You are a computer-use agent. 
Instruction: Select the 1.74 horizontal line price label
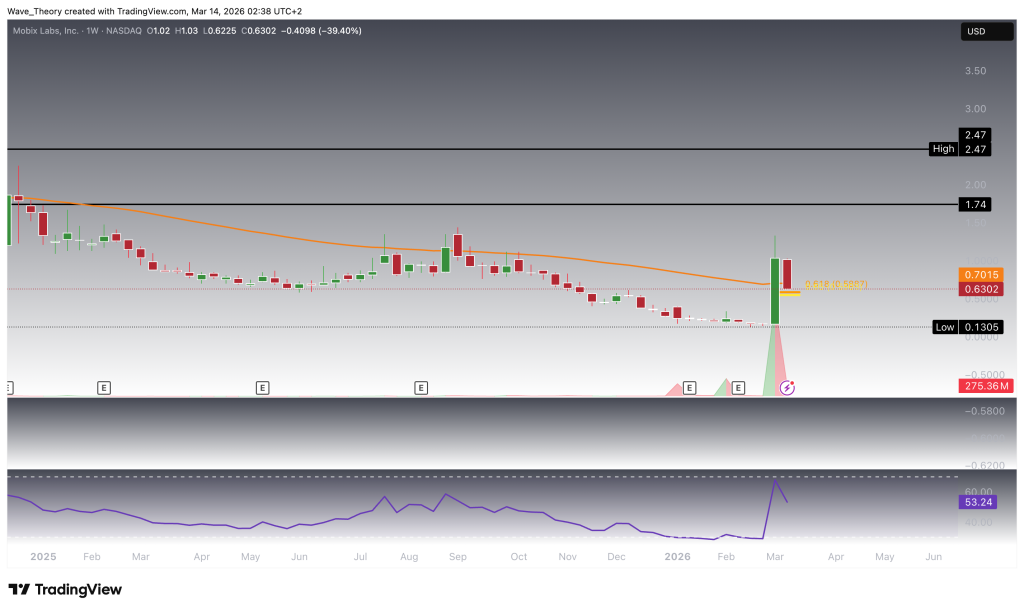point(974,204)
